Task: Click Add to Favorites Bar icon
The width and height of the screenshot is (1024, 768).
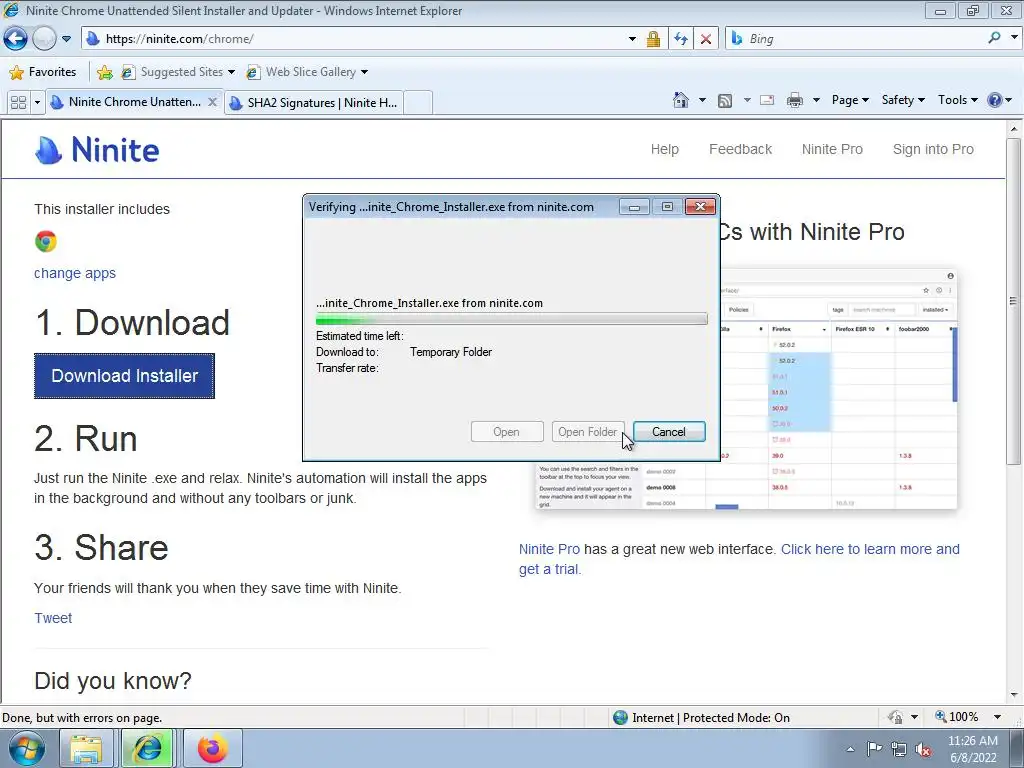Action: pyautogui.click(x=104, y=72)
